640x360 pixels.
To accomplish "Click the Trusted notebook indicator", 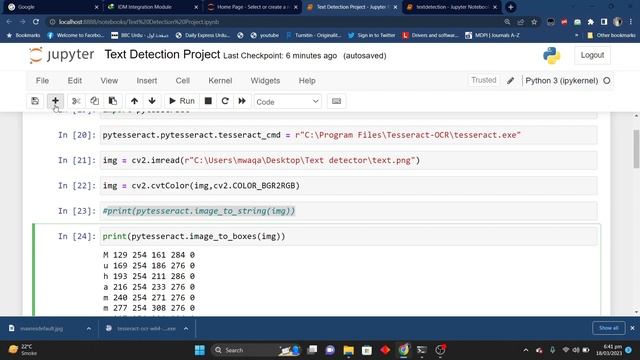I will [x=484, y=80].
